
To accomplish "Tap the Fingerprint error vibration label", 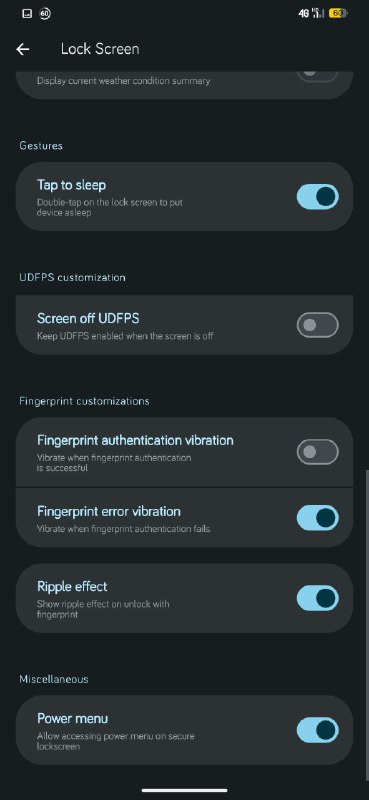I will pos(109,511).
